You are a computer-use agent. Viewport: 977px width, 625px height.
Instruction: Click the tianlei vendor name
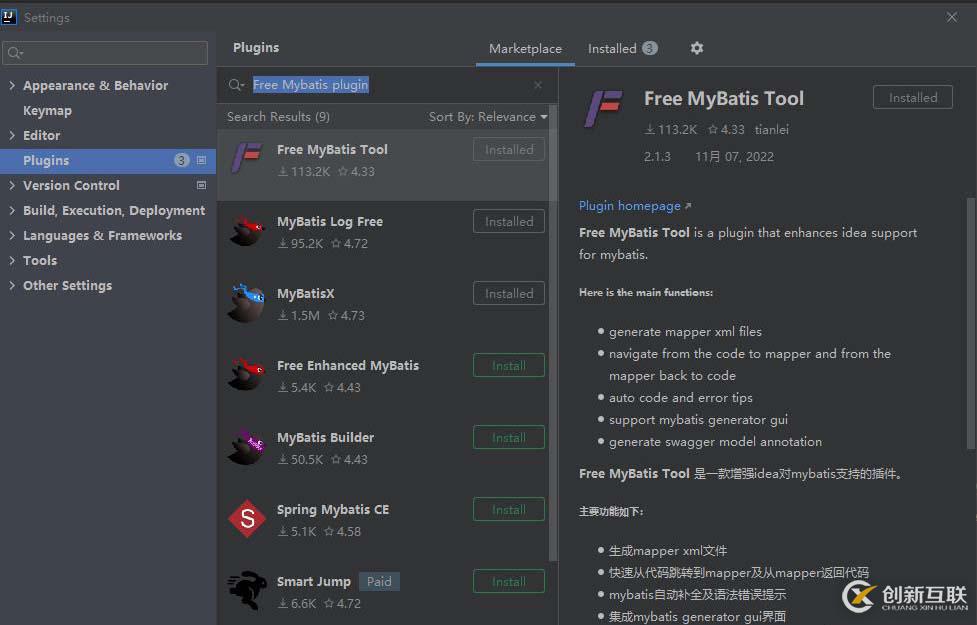tap(771, 130)
